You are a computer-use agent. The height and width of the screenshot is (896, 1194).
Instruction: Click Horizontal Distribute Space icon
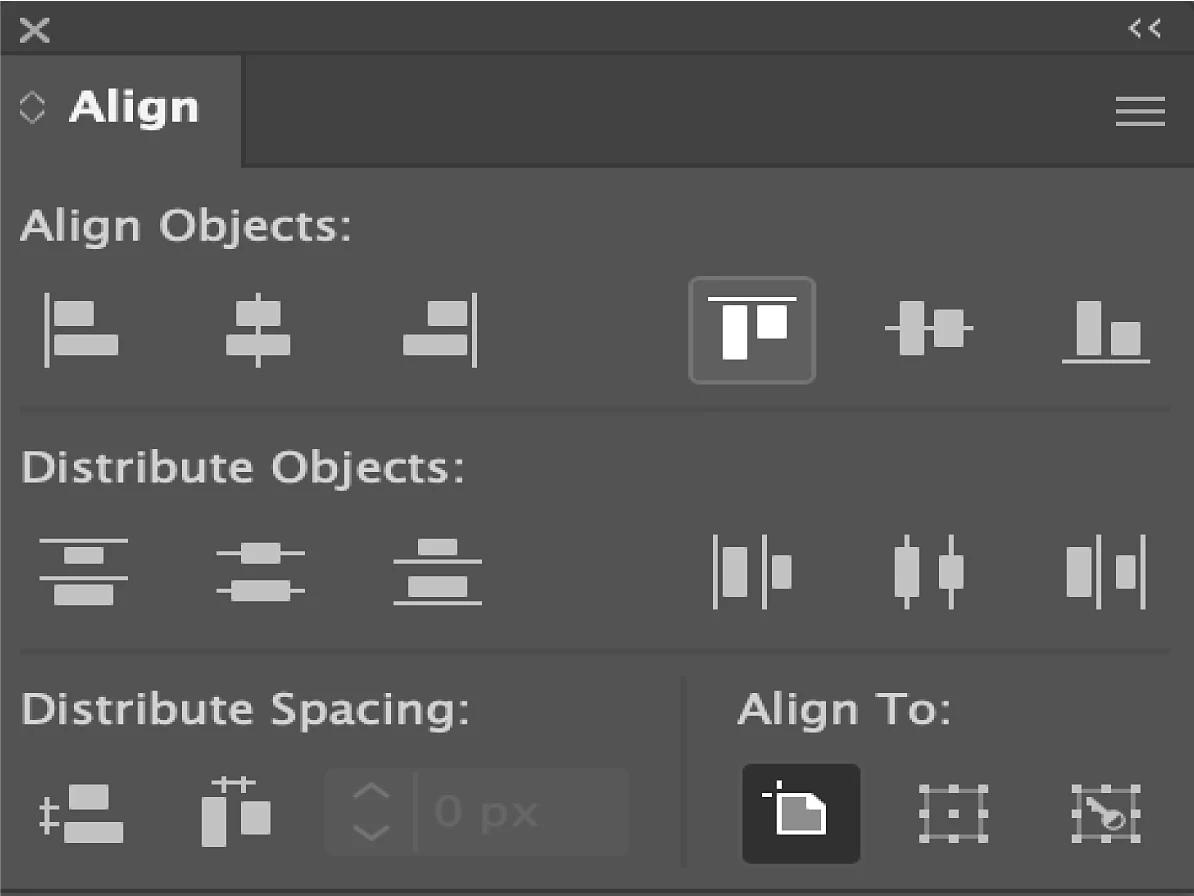236,814
